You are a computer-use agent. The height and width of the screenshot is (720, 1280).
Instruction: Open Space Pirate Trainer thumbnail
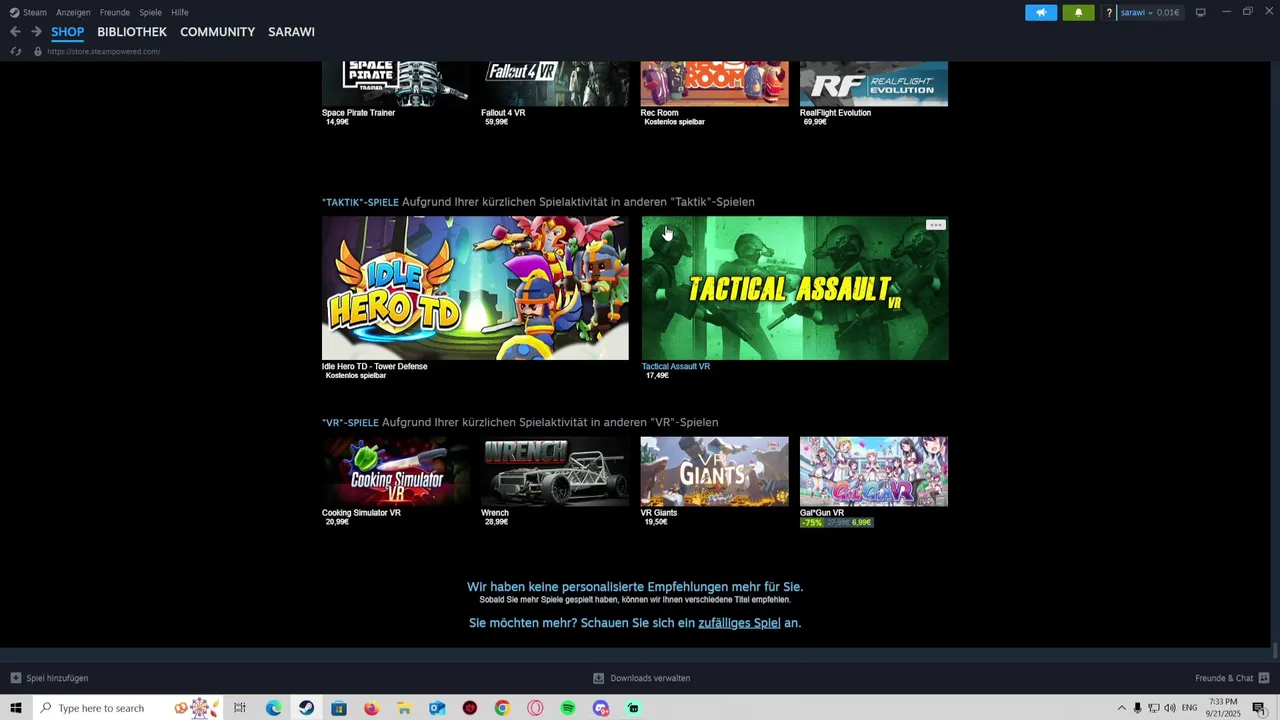pyautogui.click(x=396, y=83)
